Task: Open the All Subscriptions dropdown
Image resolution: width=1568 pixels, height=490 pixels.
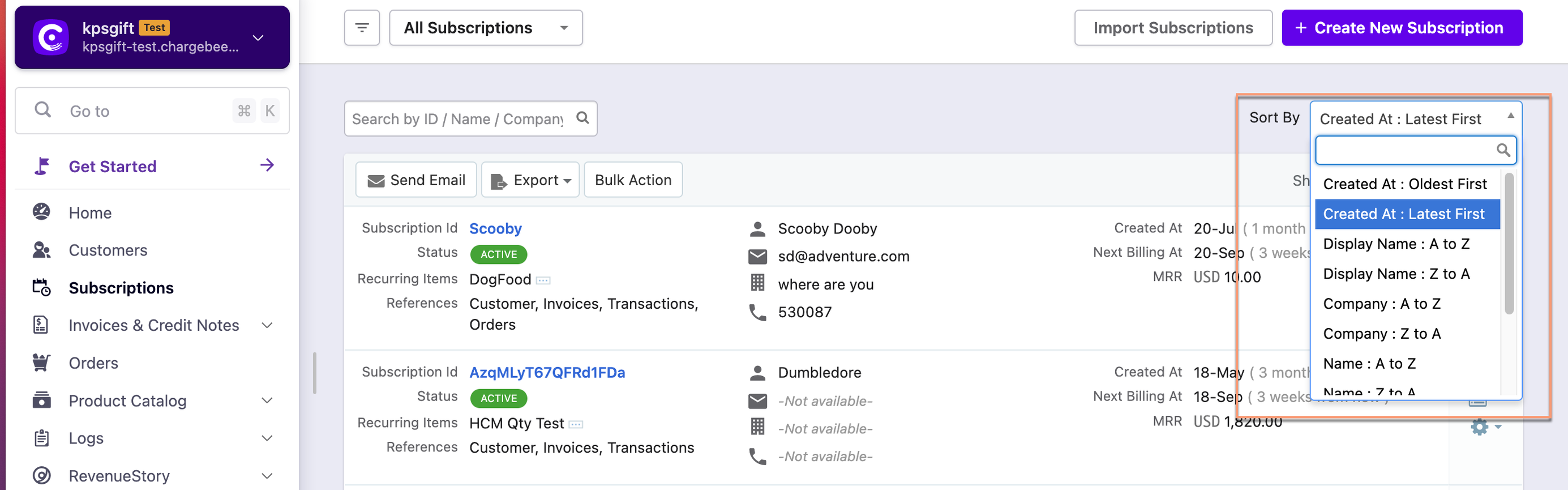Action: tap(485, 28)
